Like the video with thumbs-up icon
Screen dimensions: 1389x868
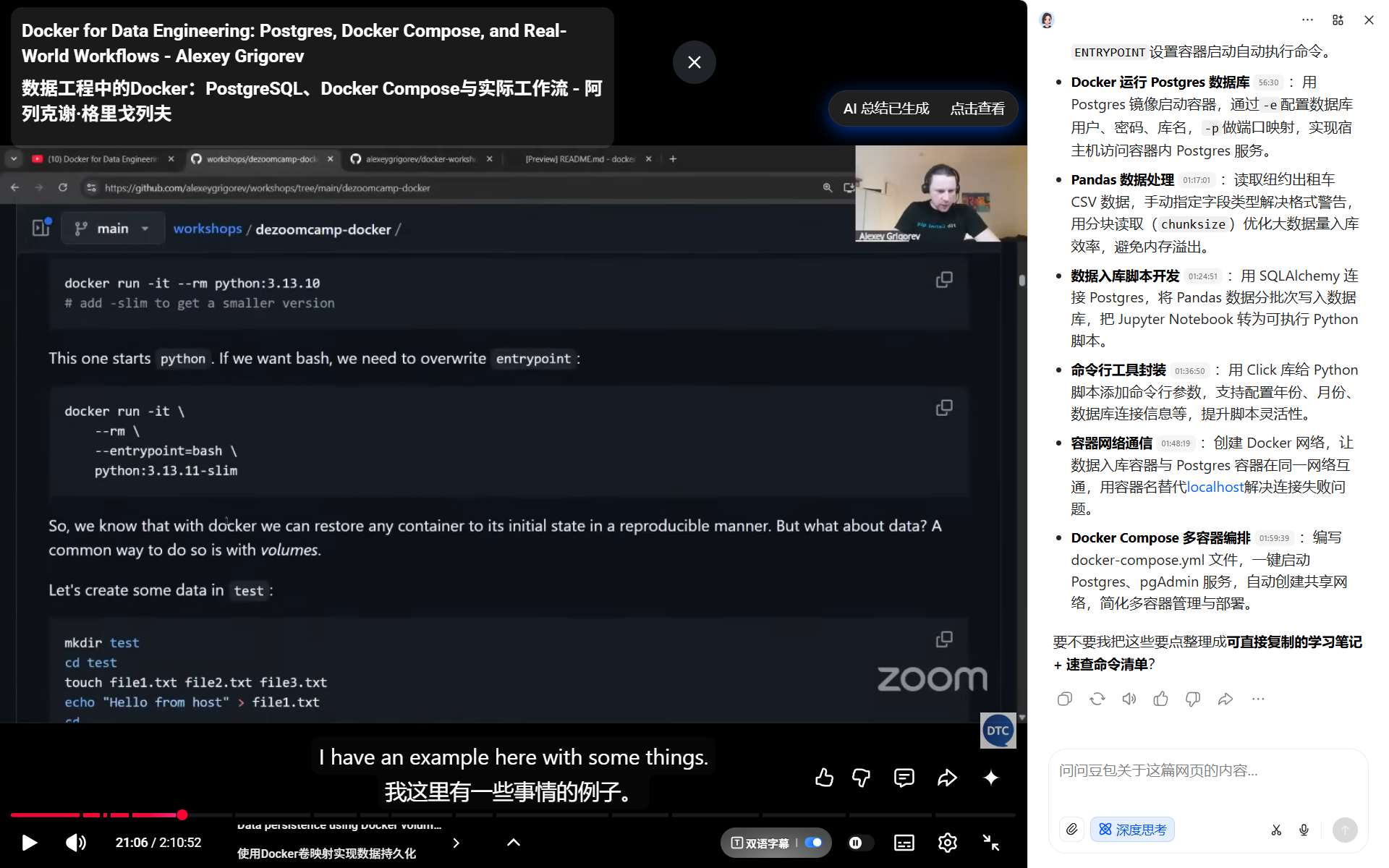pos(824,778)
